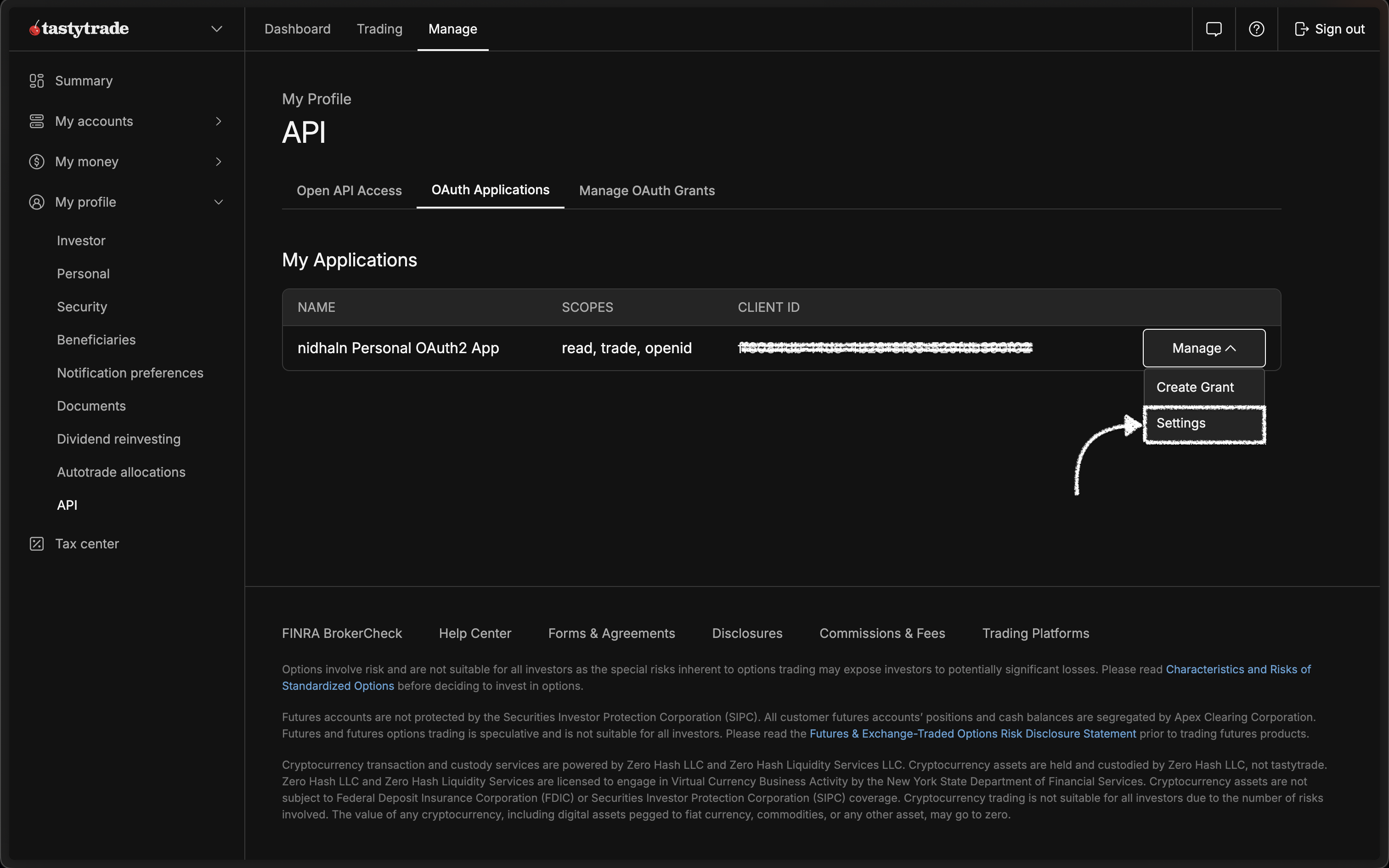Click the Sign out icon
The image size is (1389, 868).
1302,28
